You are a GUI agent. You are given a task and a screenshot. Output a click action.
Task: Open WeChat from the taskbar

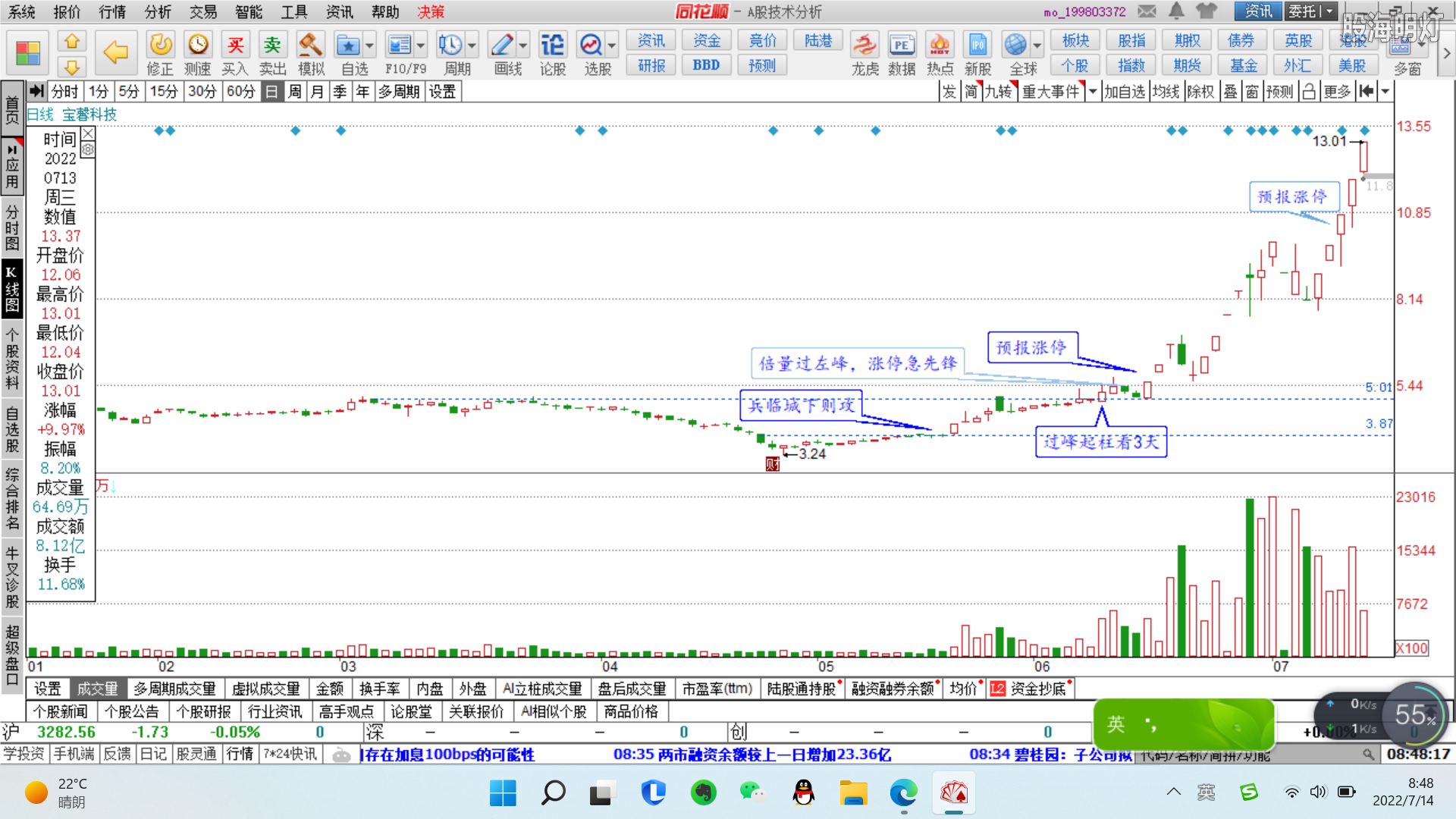click(x=753, y=793)
